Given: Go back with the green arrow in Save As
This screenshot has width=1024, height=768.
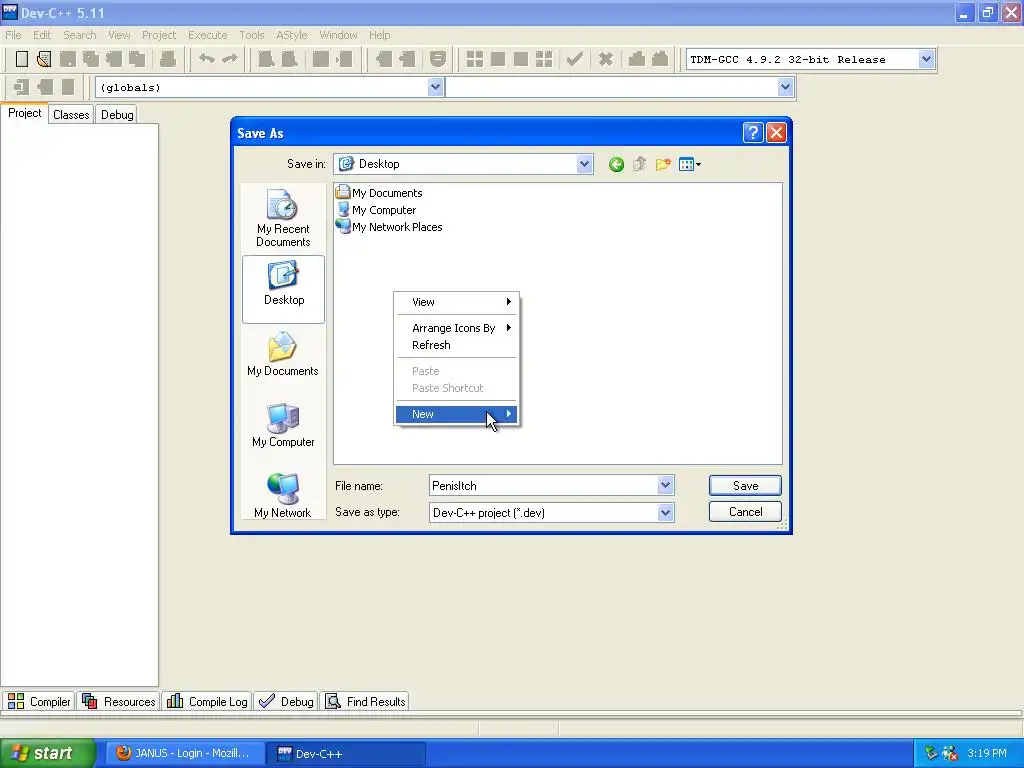Looking at the screenshot, I should point(616,165).
